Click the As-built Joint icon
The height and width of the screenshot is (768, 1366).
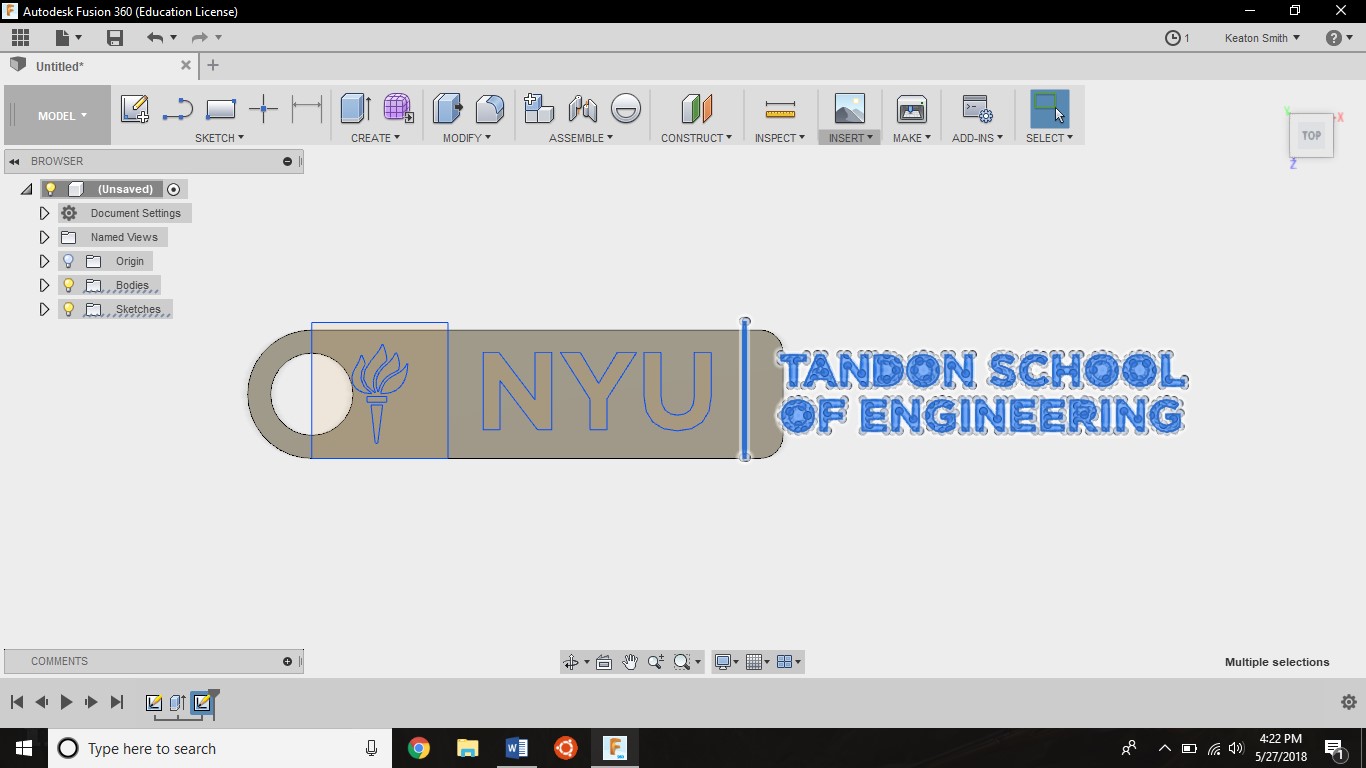pos(626,109)
